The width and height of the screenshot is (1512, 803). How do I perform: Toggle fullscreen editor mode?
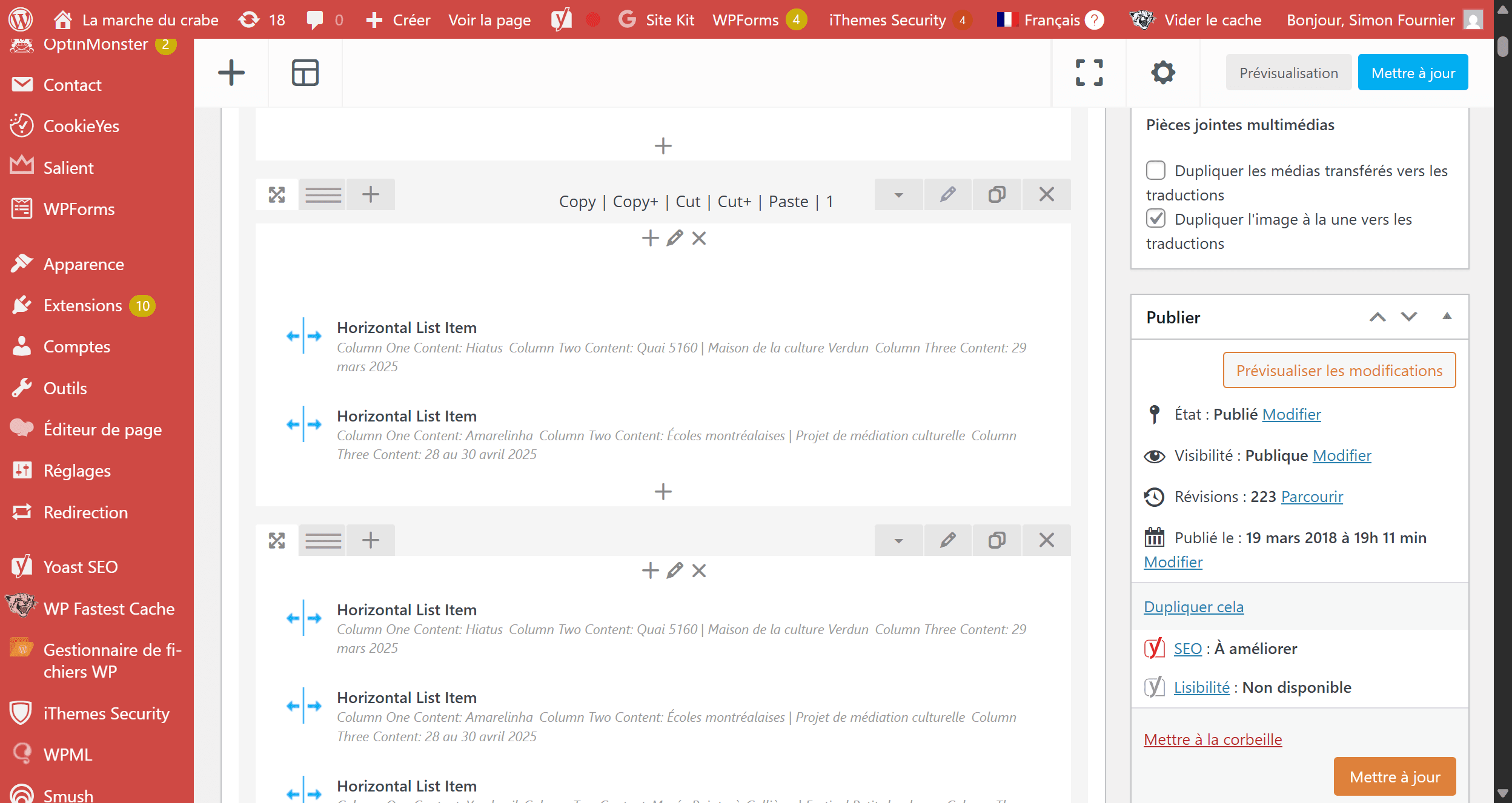pyautogui.click(x=1089, y=73)
